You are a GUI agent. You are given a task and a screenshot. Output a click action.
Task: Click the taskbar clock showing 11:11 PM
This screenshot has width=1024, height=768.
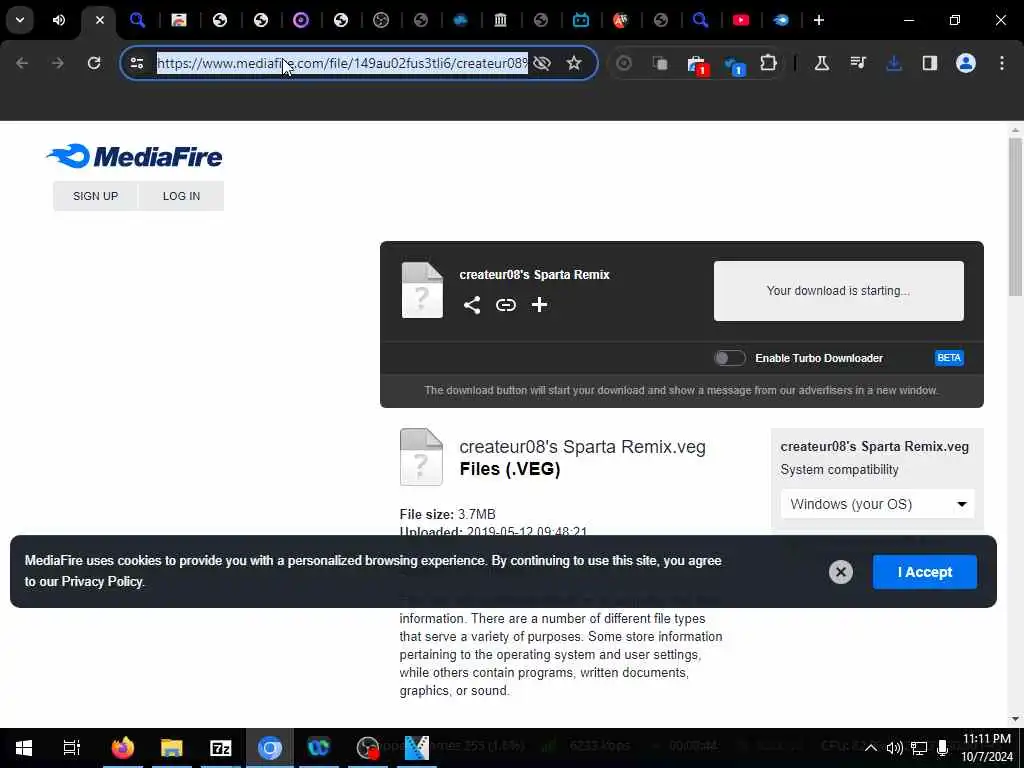(987, 748)
